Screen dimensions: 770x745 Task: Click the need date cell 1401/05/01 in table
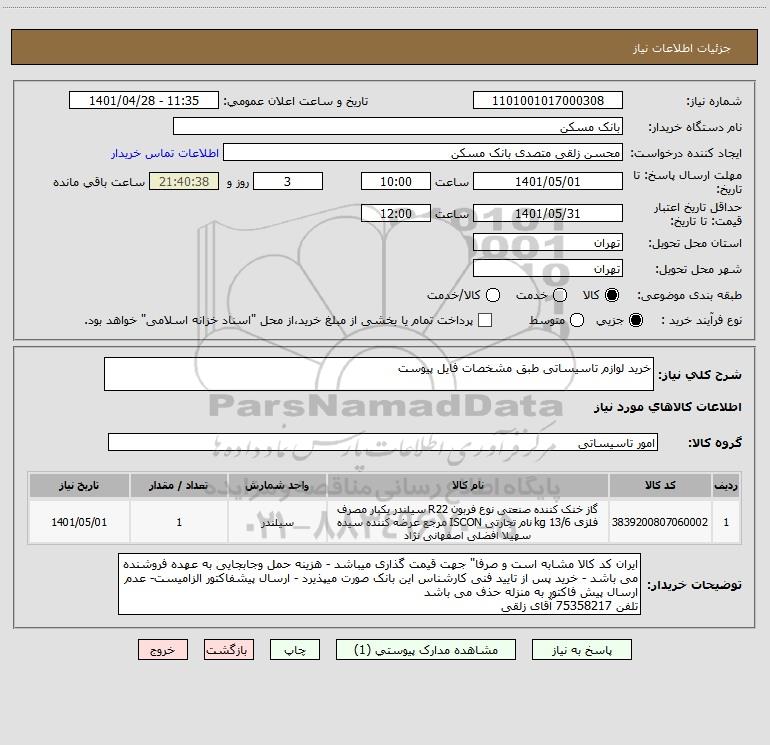tap(79, 522)
